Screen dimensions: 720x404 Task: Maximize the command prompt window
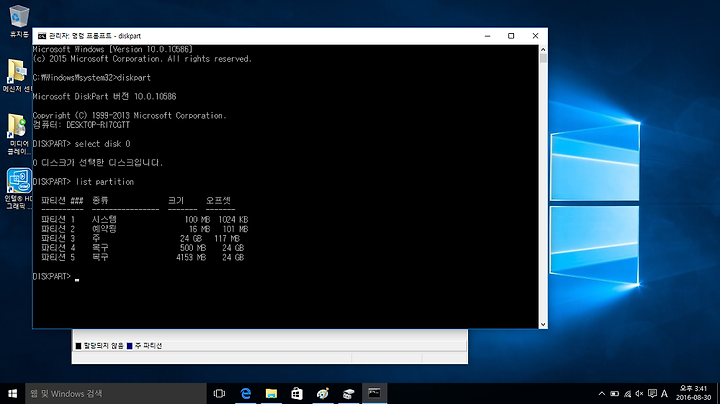click(x=511, y=36)
